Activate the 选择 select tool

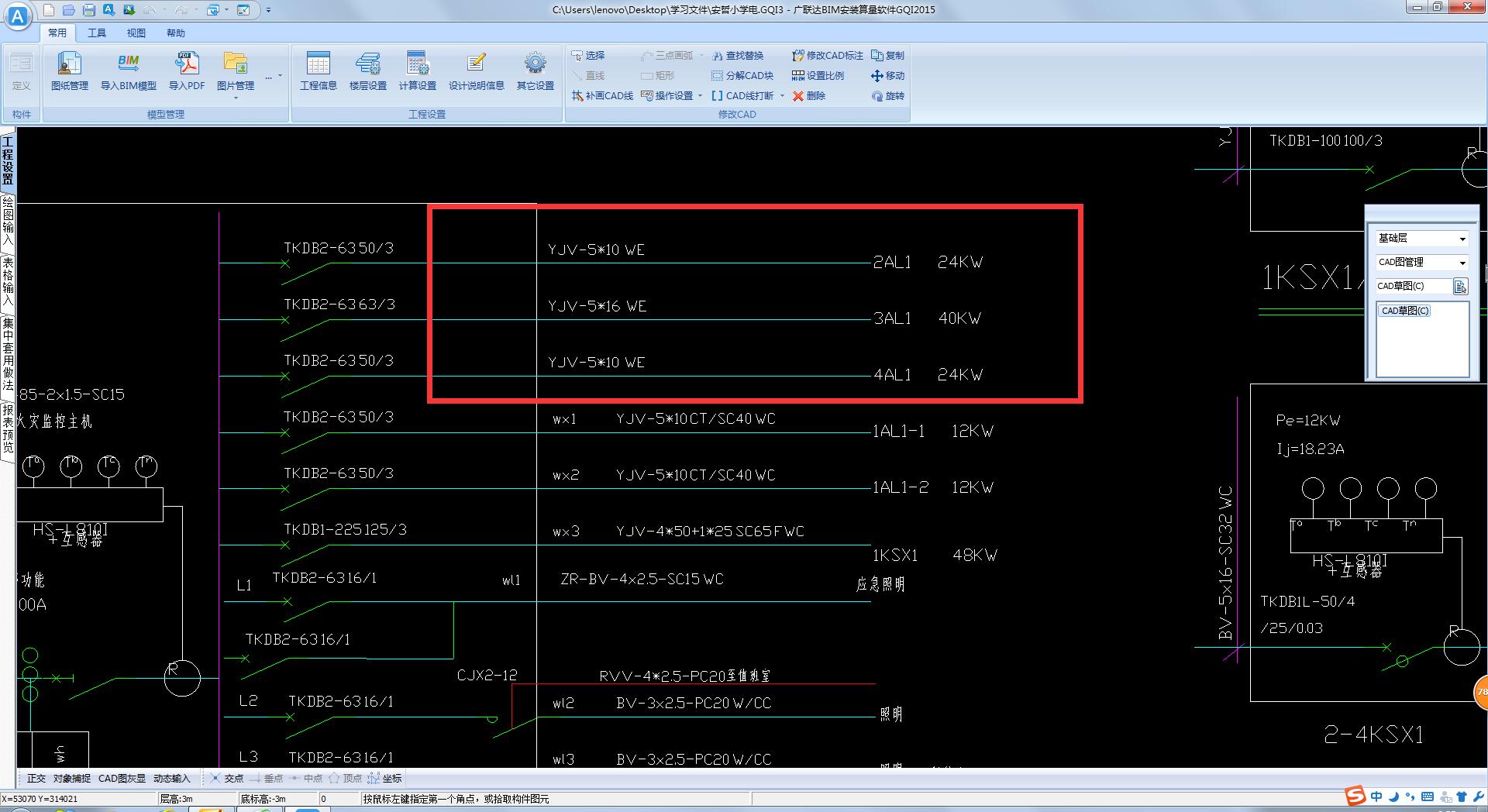point(588,56)
